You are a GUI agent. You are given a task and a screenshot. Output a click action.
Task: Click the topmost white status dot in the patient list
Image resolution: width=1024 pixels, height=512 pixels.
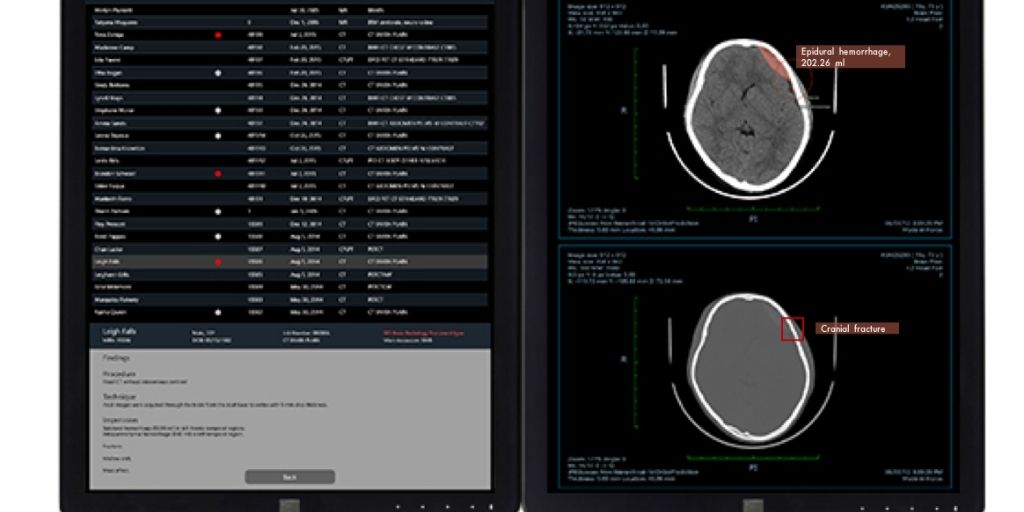click(x=218, y=73)
